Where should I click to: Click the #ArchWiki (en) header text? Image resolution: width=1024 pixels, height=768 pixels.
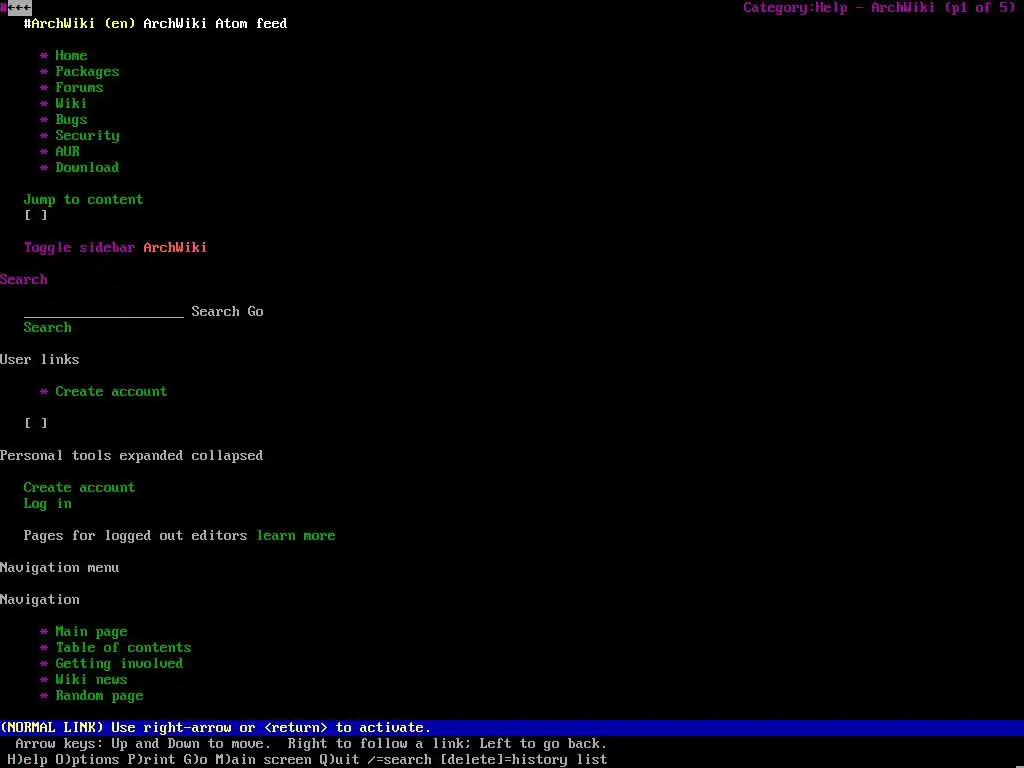click(x=79, y=24)
